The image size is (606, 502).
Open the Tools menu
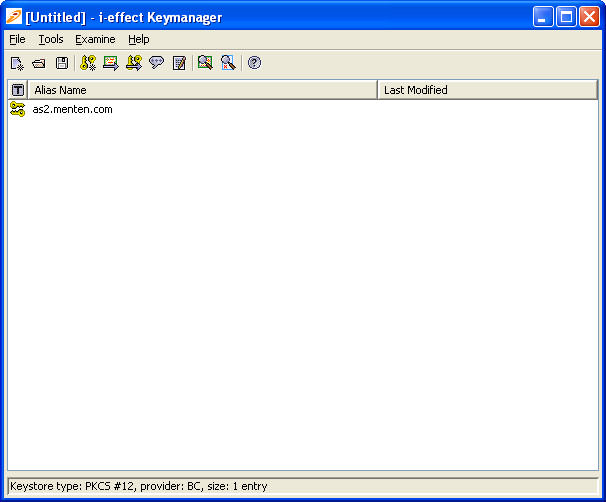click(x=51, y=39)
